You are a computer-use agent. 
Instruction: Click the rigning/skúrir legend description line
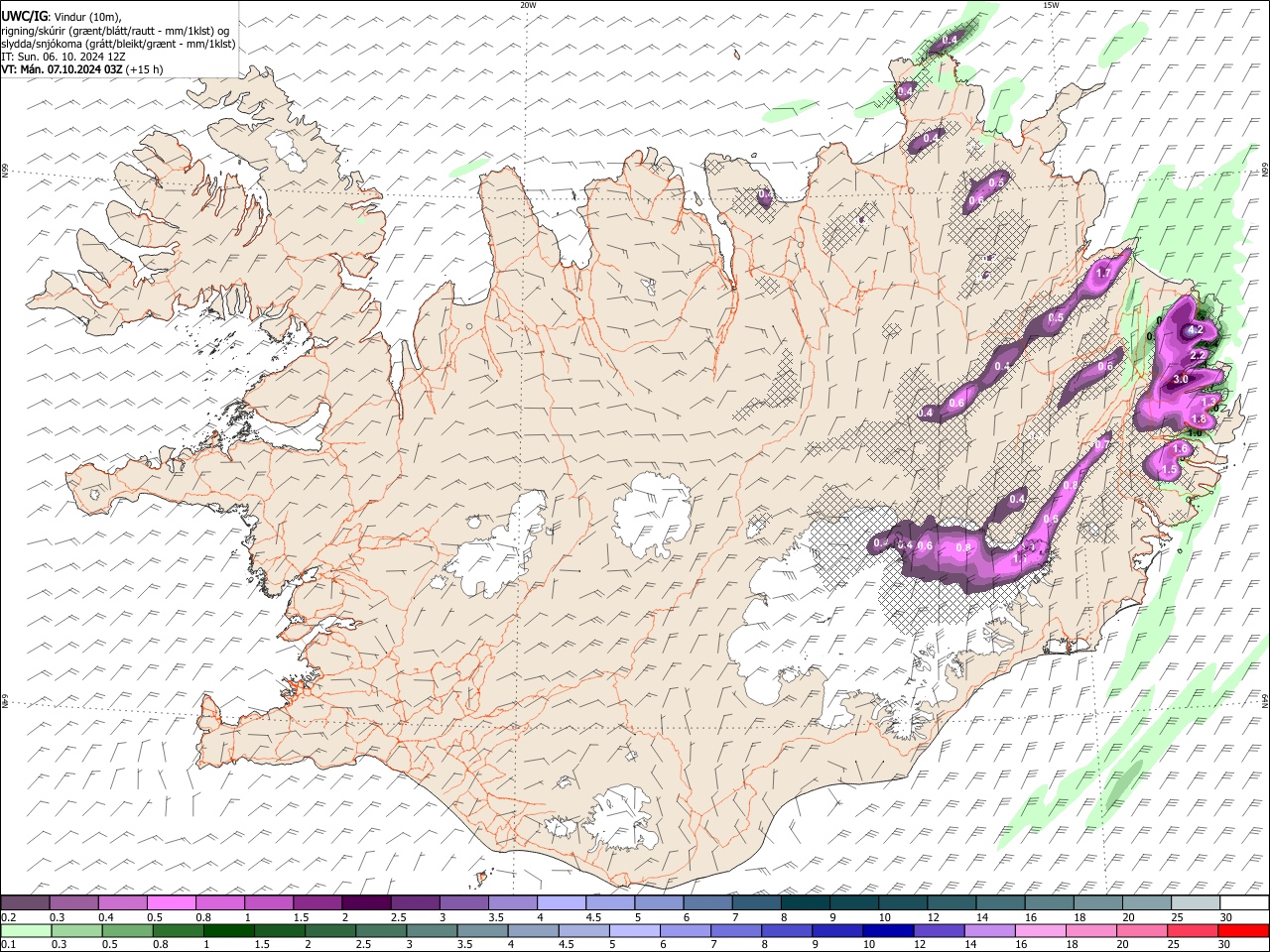click(x=115, y=31)
